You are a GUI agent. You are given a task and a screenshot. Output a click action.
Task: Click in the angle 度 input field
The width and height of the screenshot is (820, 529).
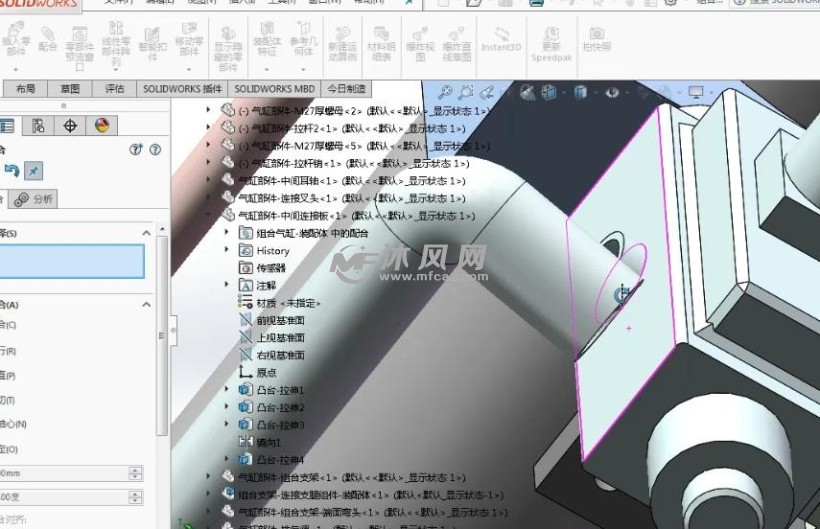(x=64, y=497)
